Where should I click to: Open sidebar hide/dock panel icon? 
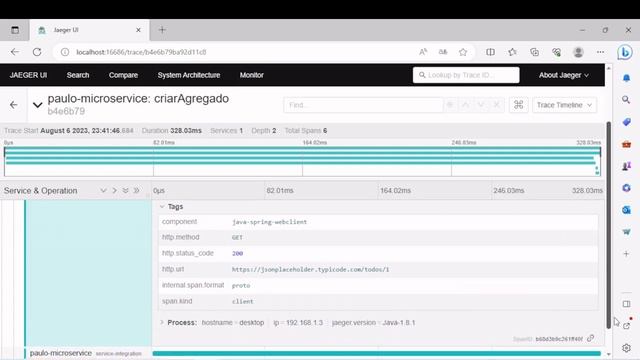coord(627,304)
